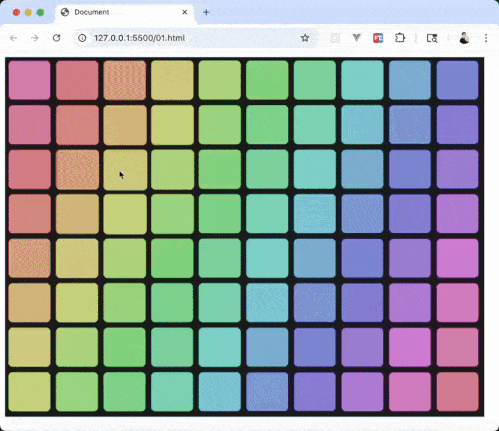
Task: Click the red tile in bottom-right corner
Action: [x=457, y=392]
